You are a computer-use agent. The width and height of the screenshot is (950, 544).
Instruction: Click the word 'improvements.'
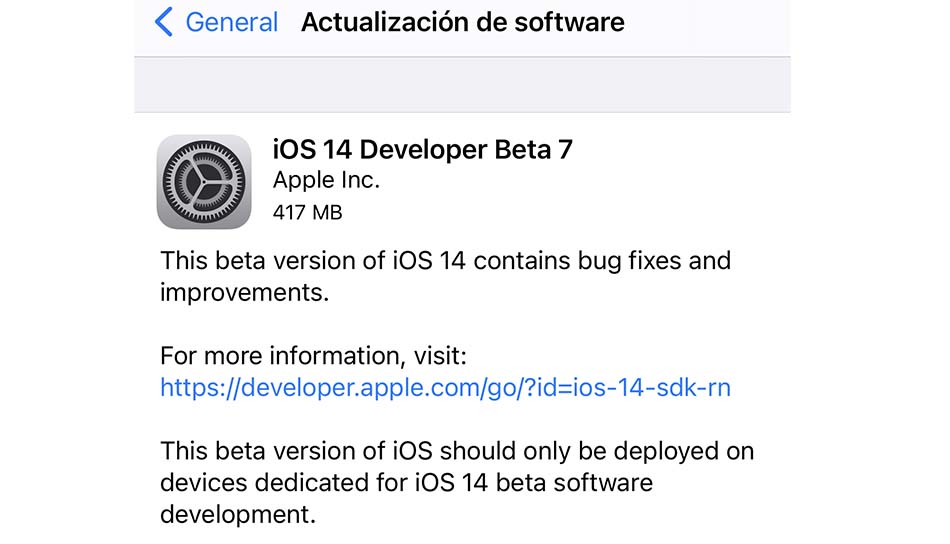pyautogui.click(x=245, y=293)
